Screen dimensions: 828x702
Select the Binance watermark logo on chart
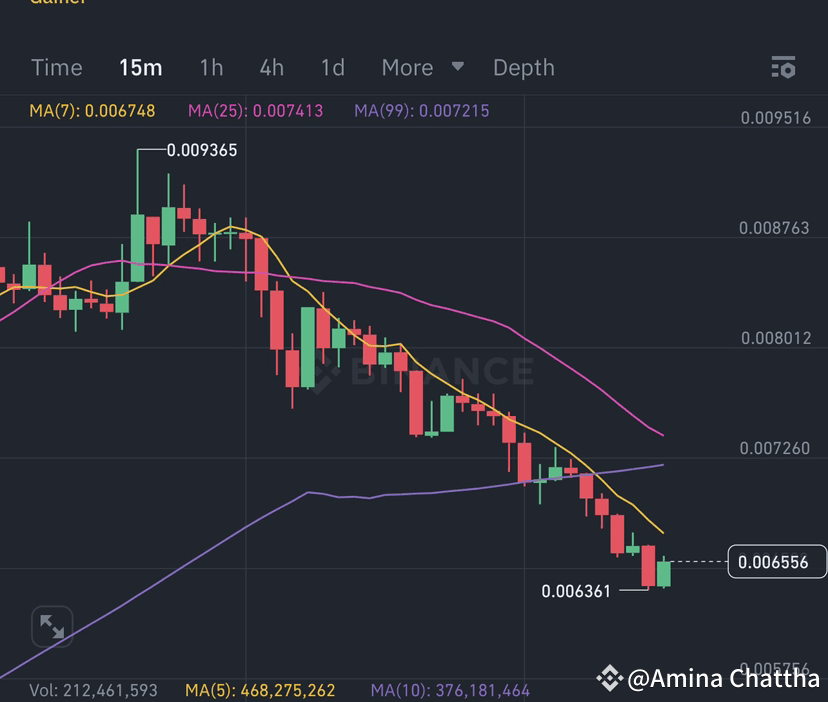coord(420,370)
